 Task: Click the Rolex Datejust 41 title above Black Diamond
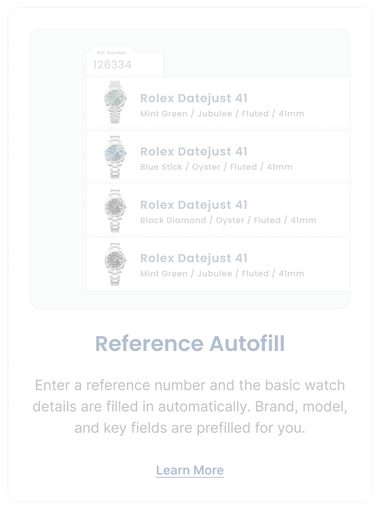[x=194, y=205]
